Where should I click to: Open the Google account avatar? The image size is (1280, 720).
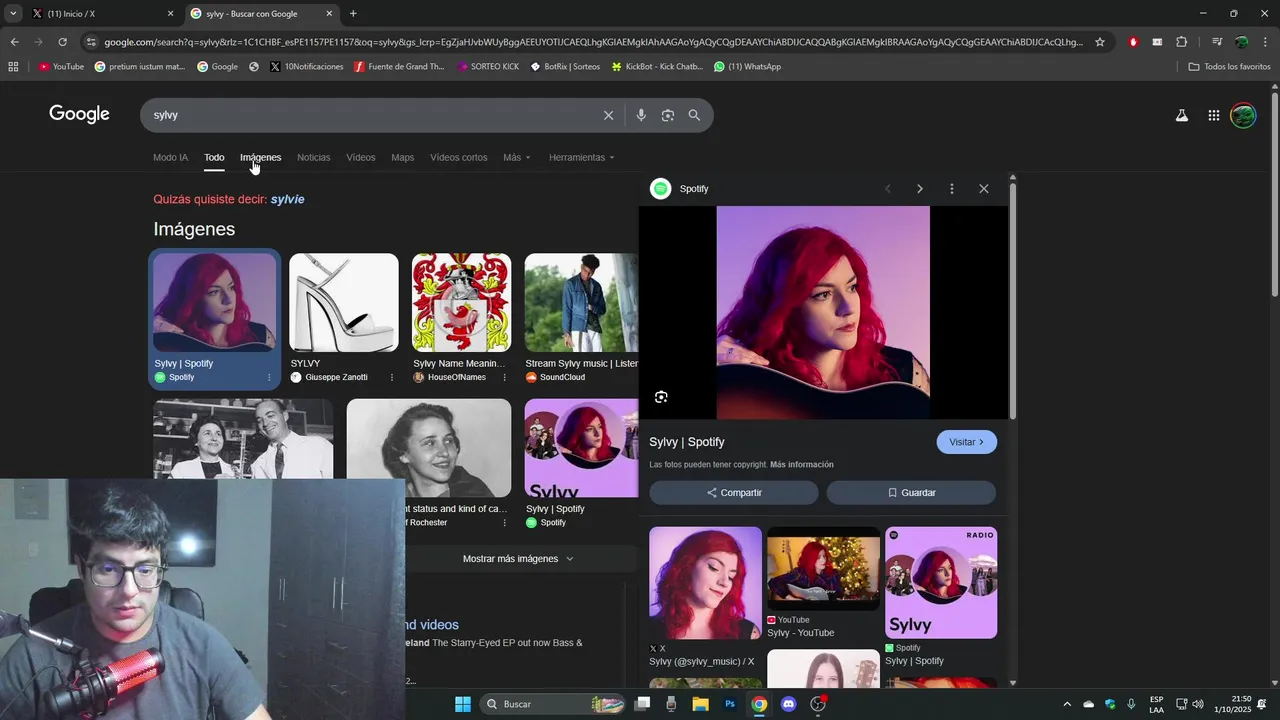pyautogui.click(x=1243, y=115)
